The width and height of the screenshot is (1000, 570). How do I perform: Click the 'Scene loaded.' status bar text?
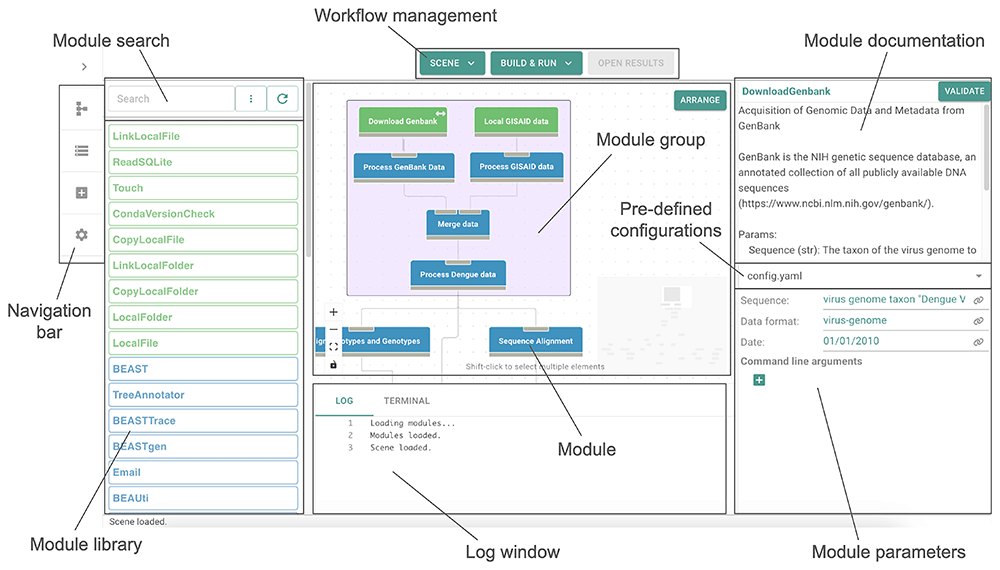coord(138,522)
